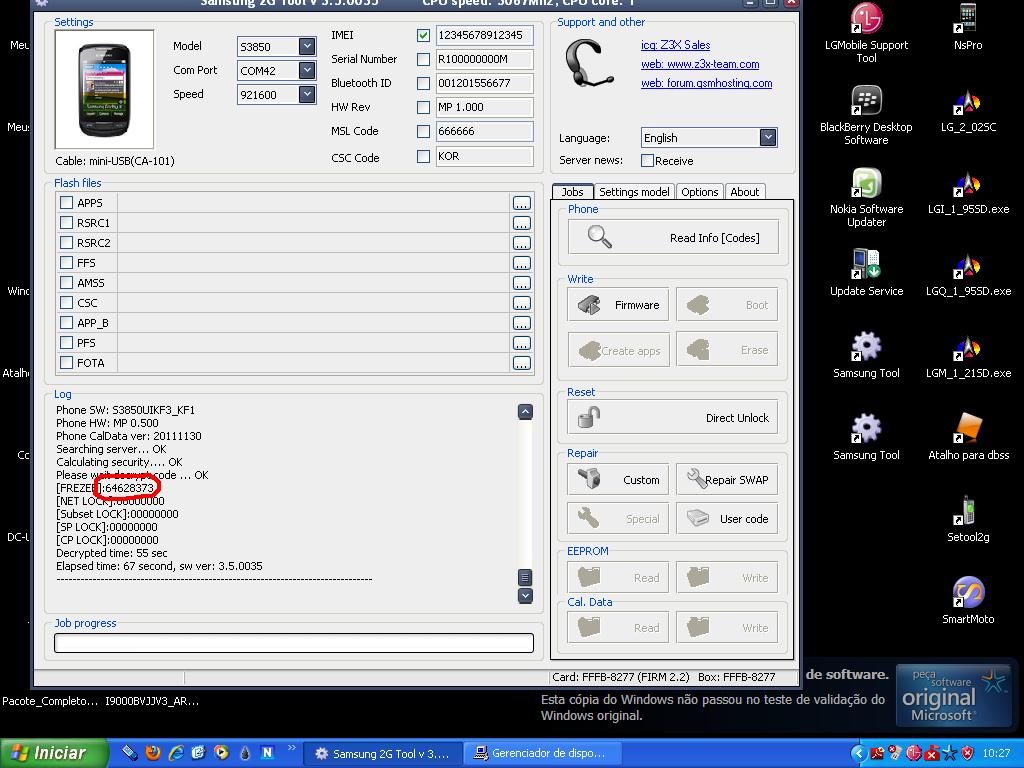Enable Bluetooth ID checkbox
The height and width of the screenshot is (768, 1024).
[423, 84]
